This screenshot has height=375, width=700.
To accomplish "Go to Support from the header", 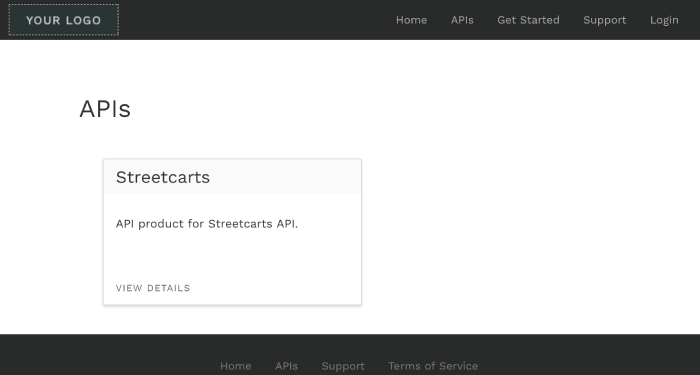I will (x=604, y=20).
